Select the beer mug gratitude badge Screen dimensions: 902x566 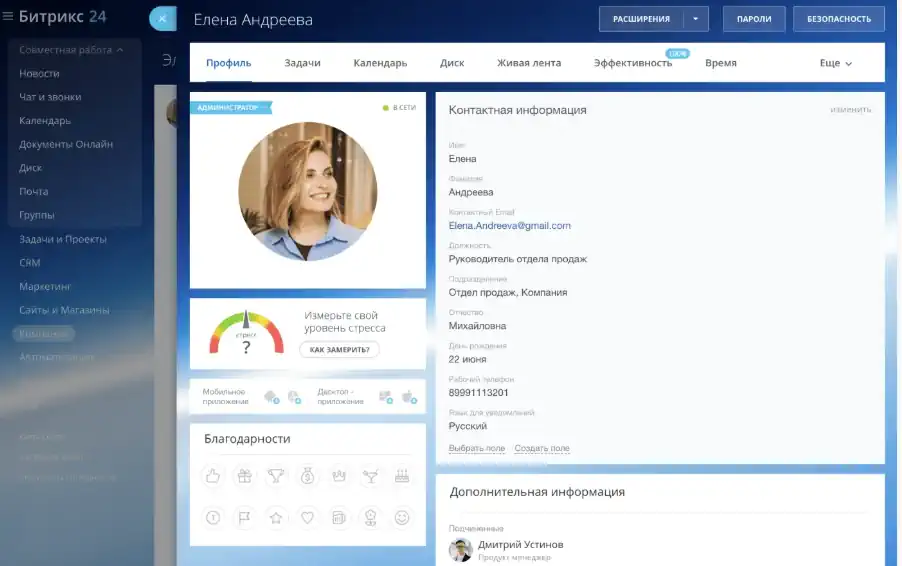pyautogui.click(x=339, y=518)
